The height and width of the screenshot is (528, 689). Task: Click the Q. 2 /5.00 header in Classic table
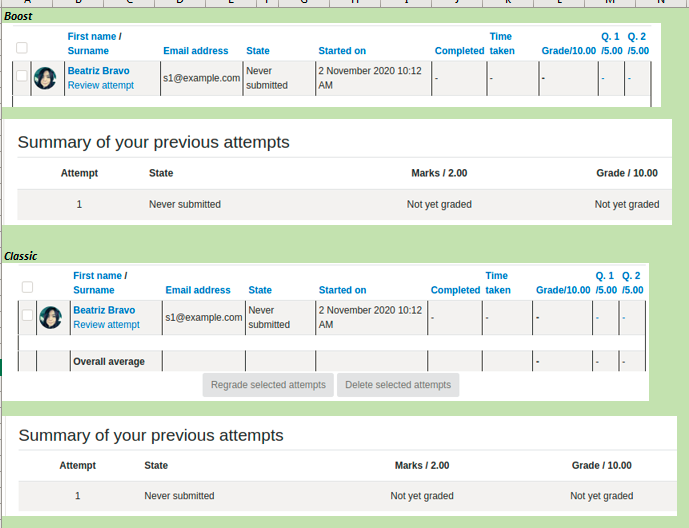pos(633,283)
